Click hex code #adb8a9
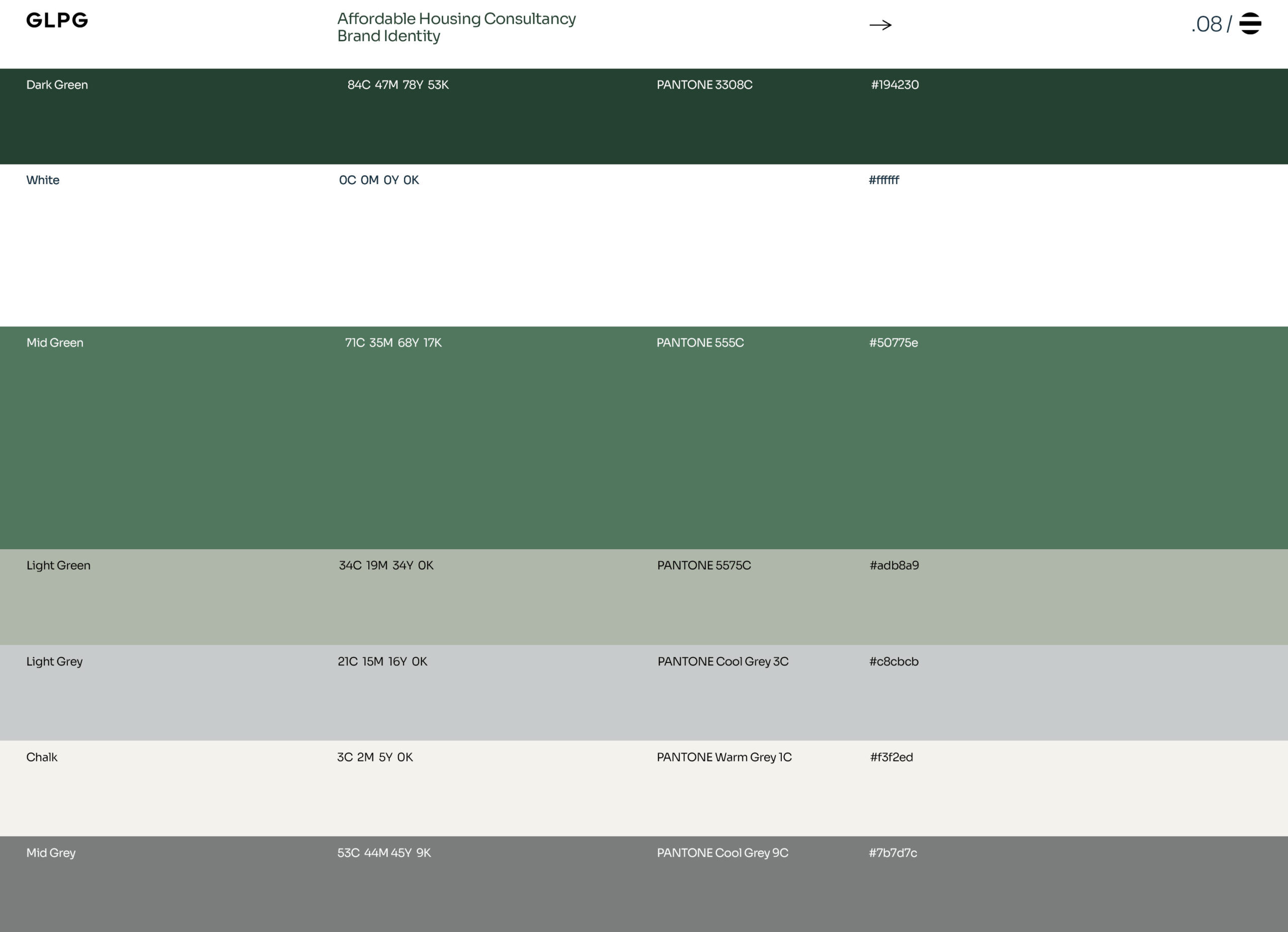Screen dimensions: 1288x932 pyautogui.click(x=894, y=565)
